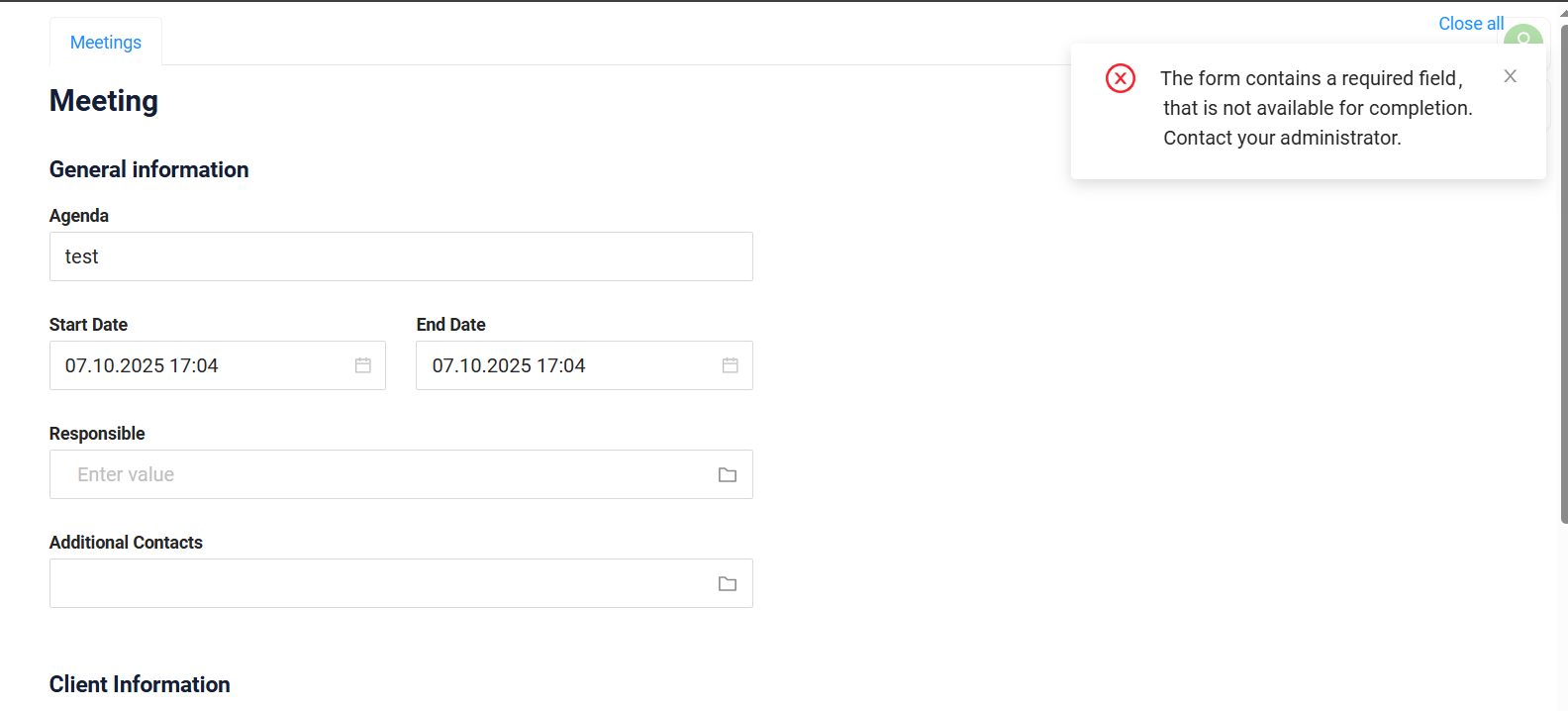Click the Client Information section heading

(x=140, y=684)
